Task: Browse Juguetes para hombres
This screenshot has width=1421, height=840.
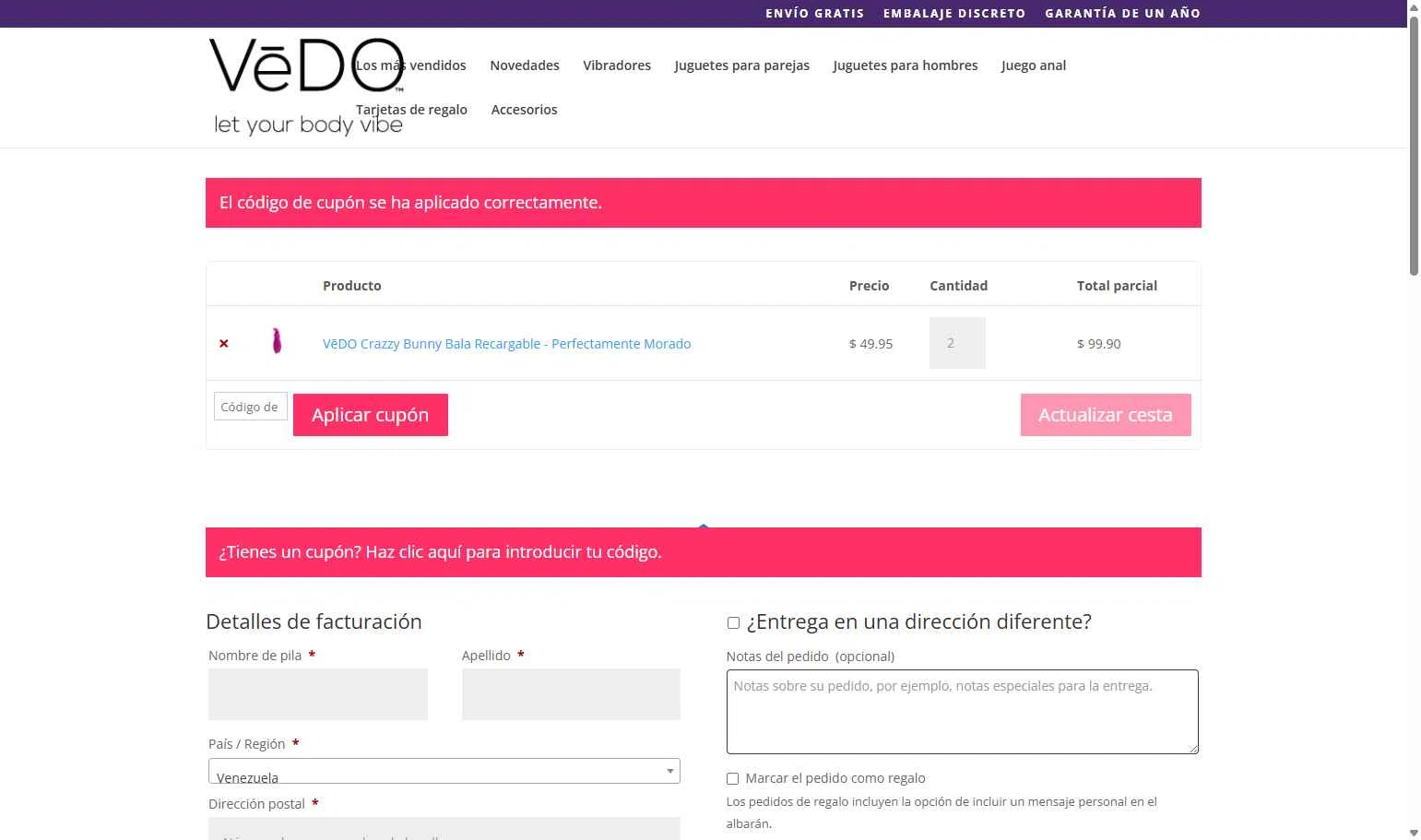Action: click(906, 65)
